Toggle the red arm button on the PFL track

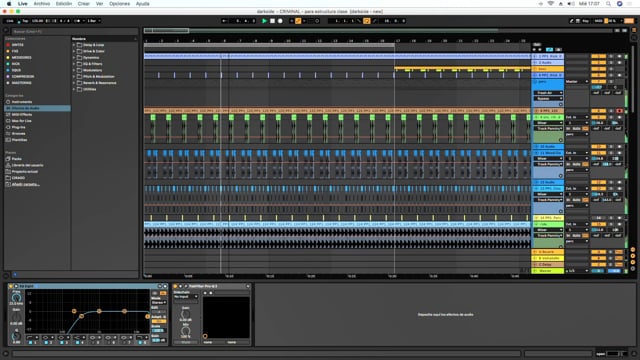pyautogui.click(x=619, y=111)
